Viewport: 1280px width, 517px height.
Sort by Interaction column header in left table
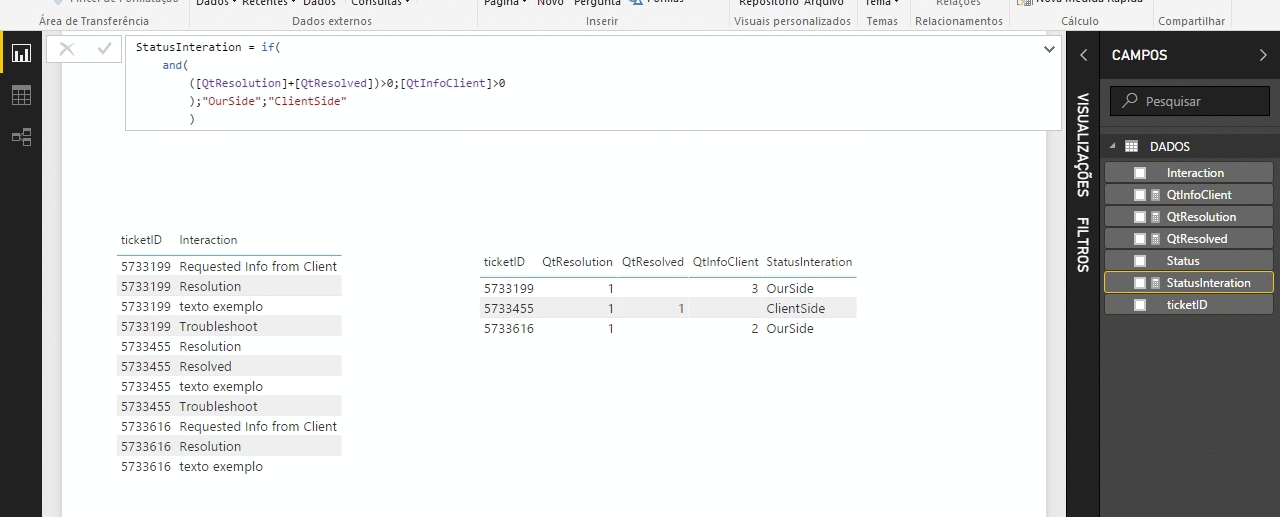pyautogui.click(x=208, y=240)
